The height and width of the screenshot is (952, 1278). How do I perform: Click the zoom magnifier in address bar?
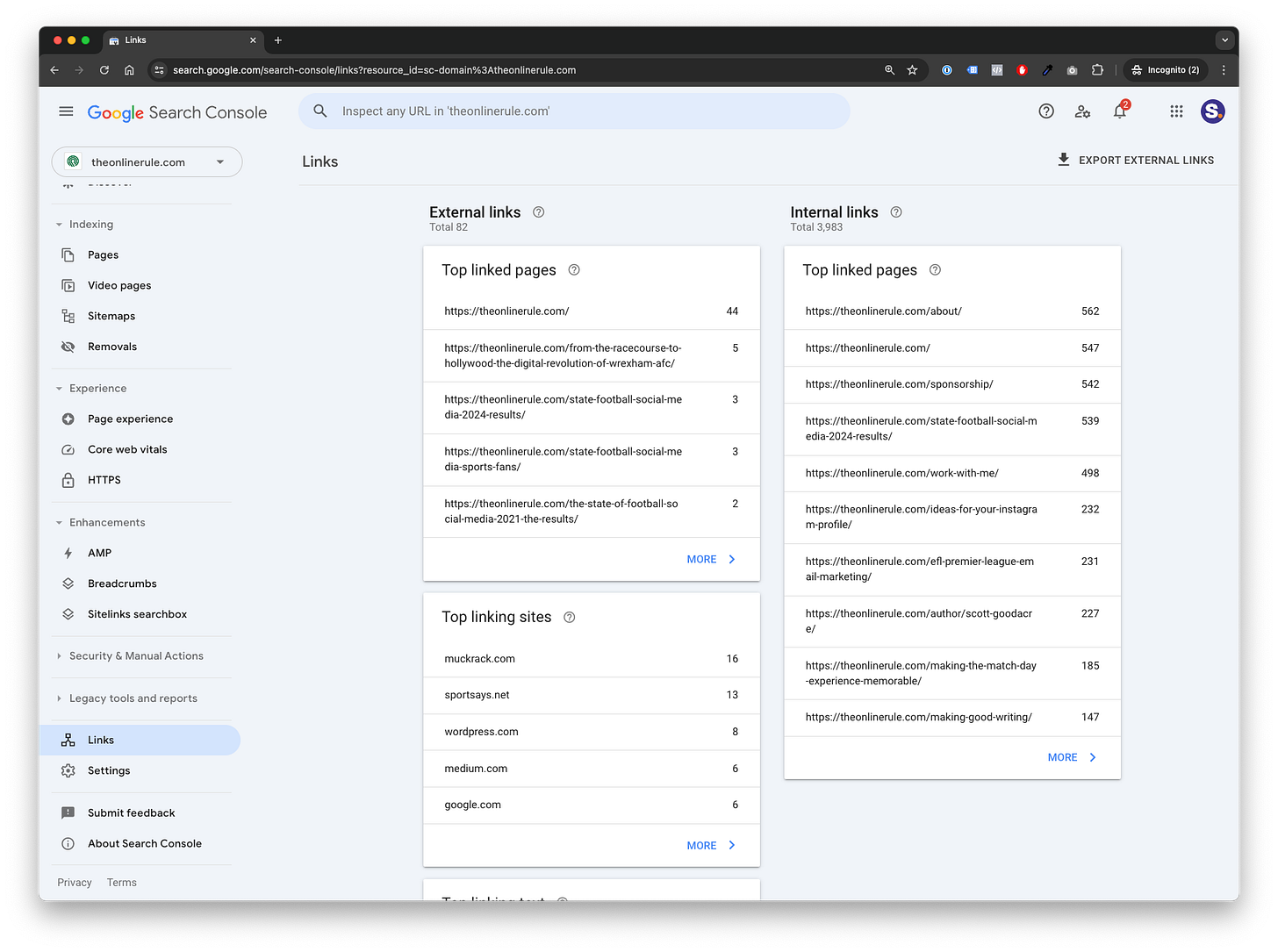(889, 70)
